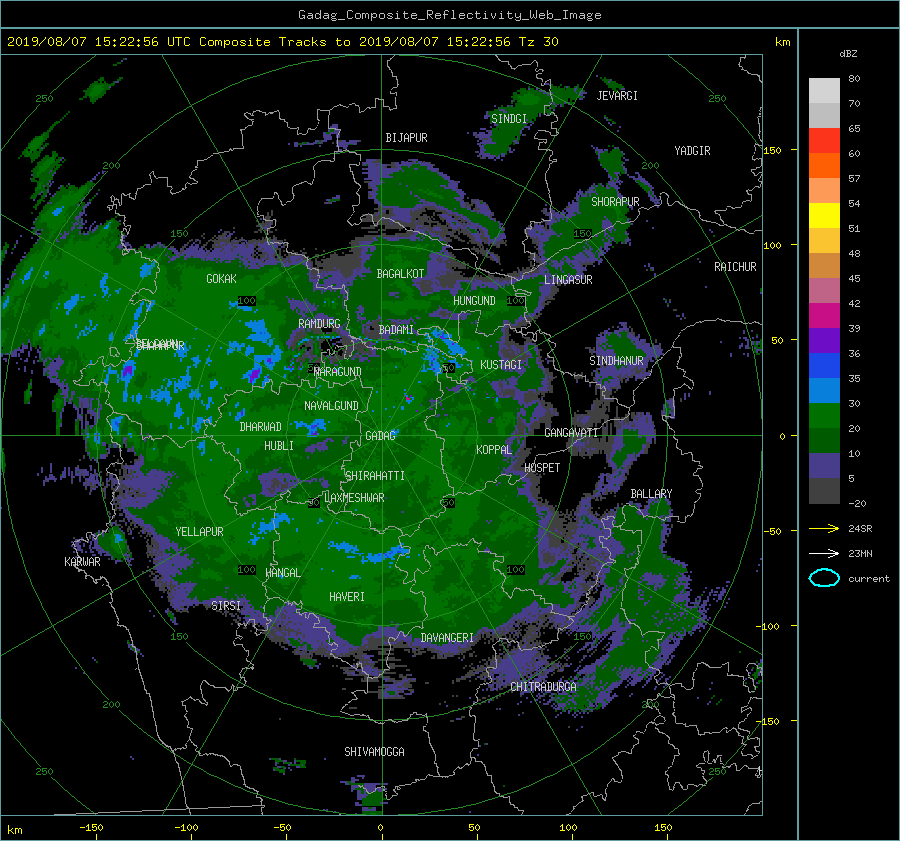Click the DHARWAD city label
900x841 pixels.
point(261,427)
